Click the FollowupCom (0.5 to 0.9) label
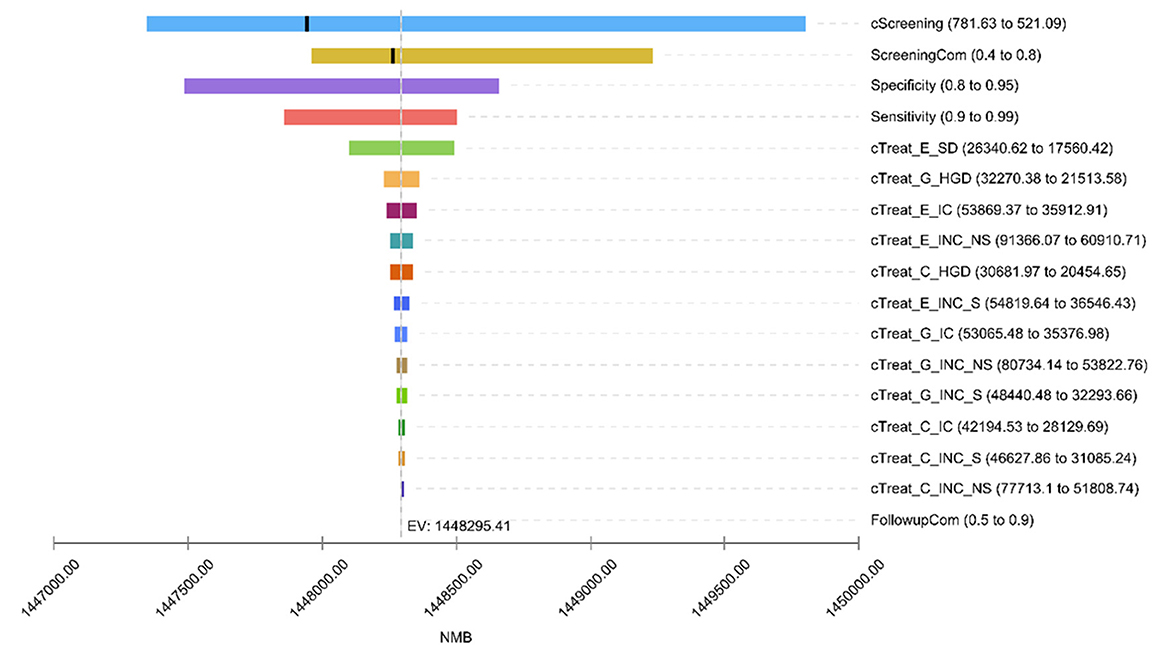 tap(952, 521)
